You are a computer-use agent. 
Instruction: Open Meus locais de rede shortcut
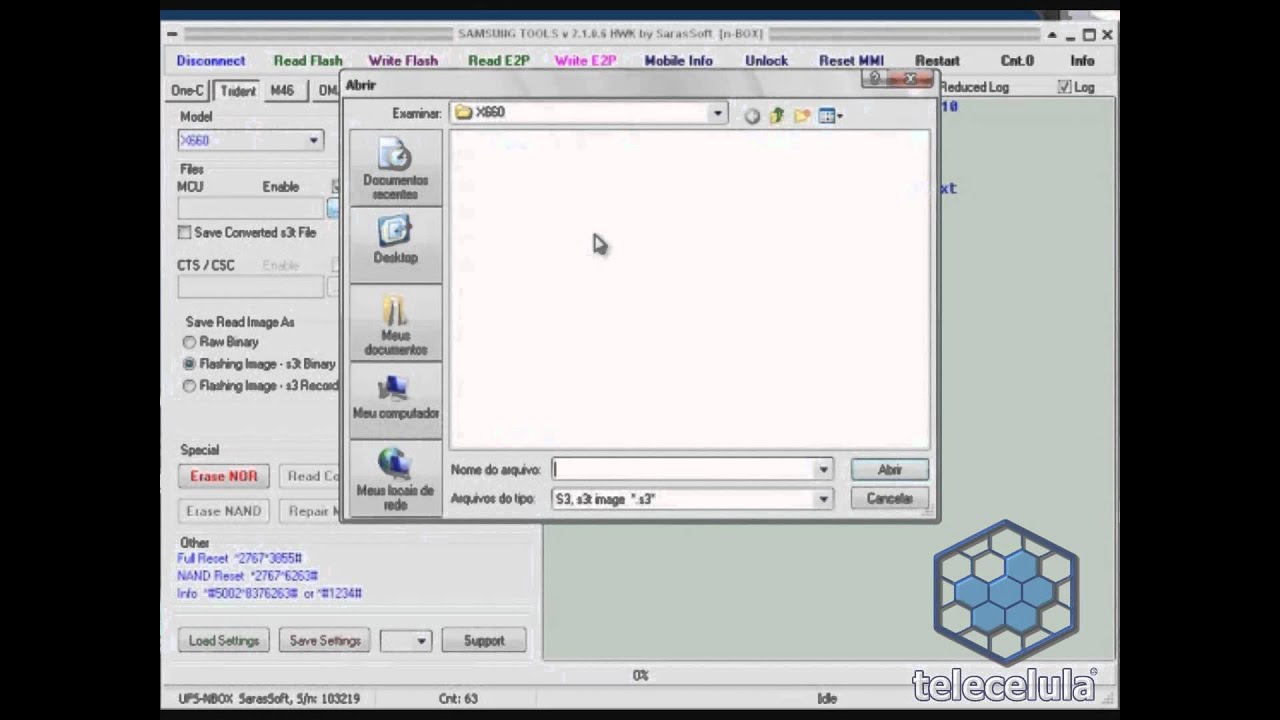395,478
